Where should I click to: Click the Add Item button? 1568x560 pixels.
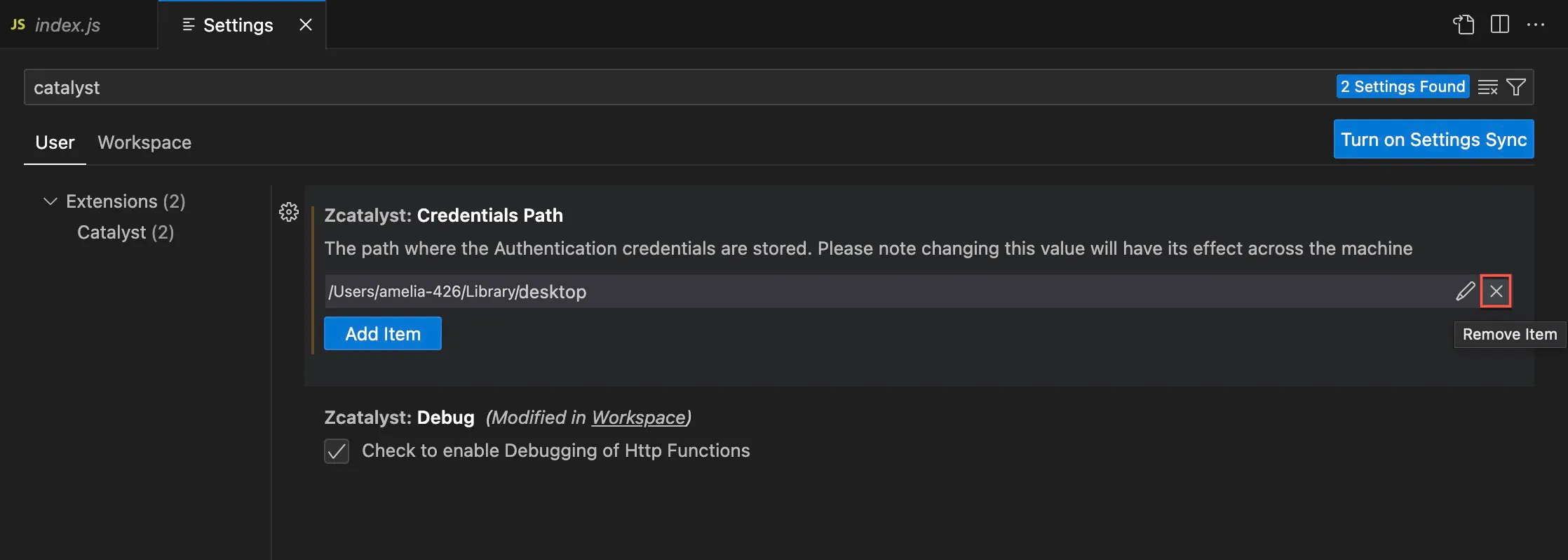[x=383, y=333]
